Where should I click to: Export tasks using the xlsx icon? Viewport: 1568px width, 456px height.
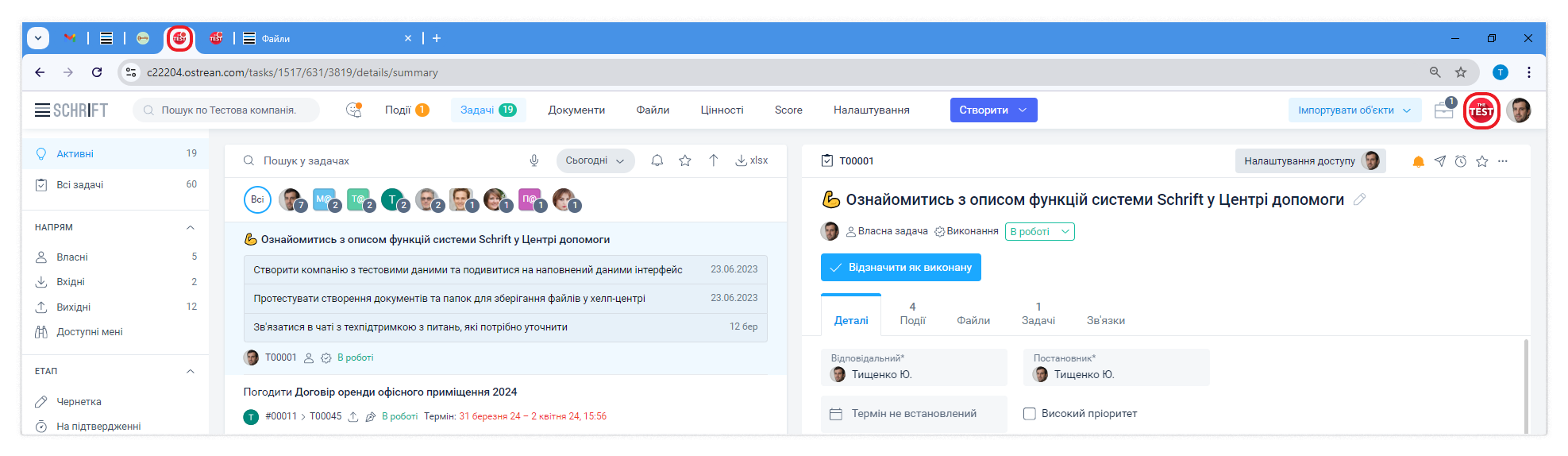point(751,160)
